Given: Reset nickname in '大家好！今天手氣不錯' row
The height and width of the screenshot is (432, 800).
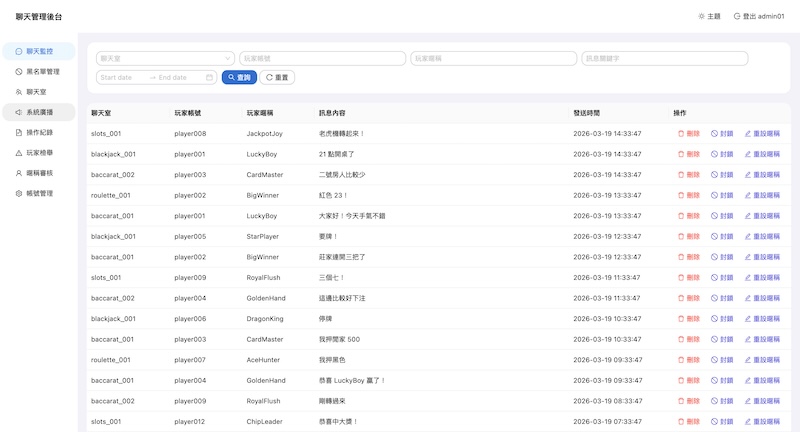Looking at the screenshot, I should coord(762,216).
